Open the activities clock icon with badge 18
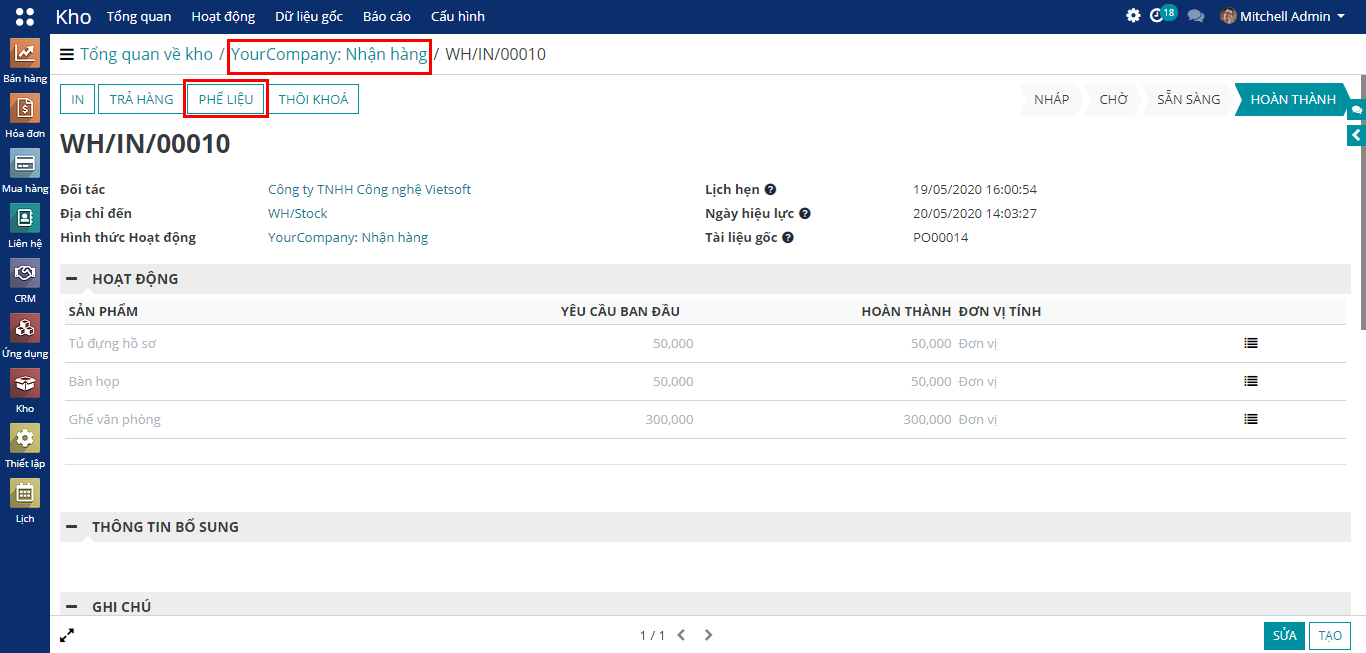The image size is (1366, 653). 1163,15
